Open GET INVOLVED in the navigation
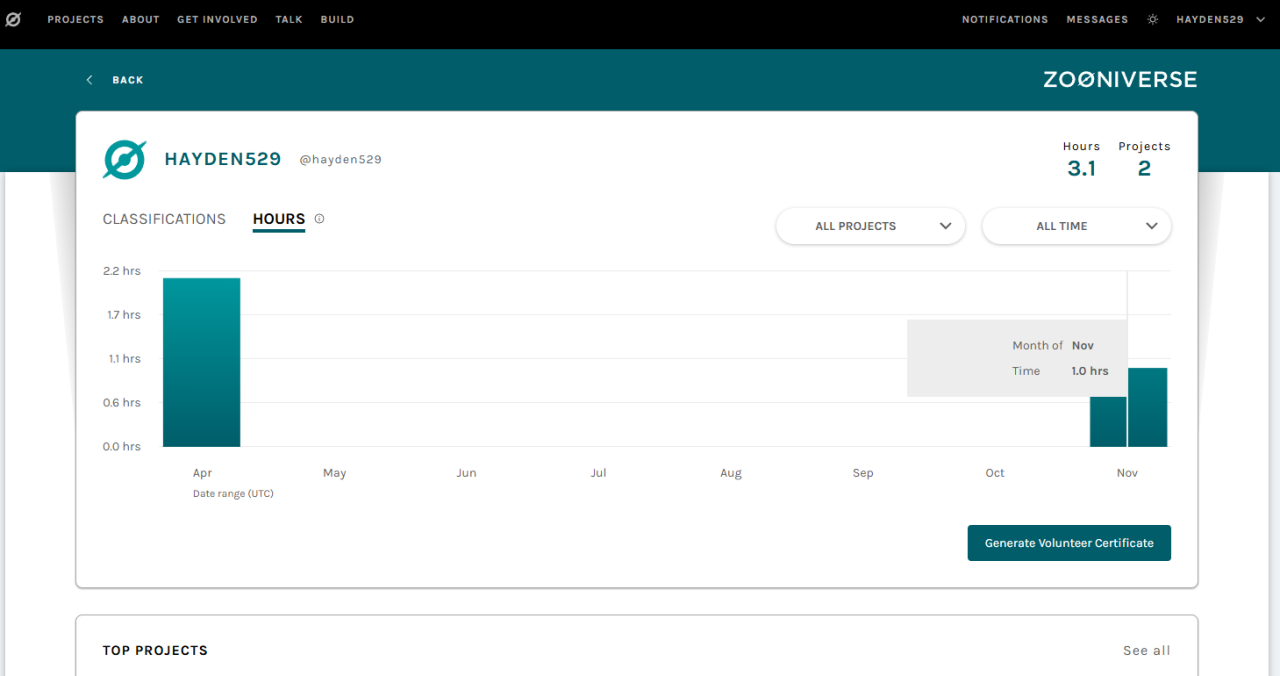Screen dimensions: 1280x676 coord(217,19)
